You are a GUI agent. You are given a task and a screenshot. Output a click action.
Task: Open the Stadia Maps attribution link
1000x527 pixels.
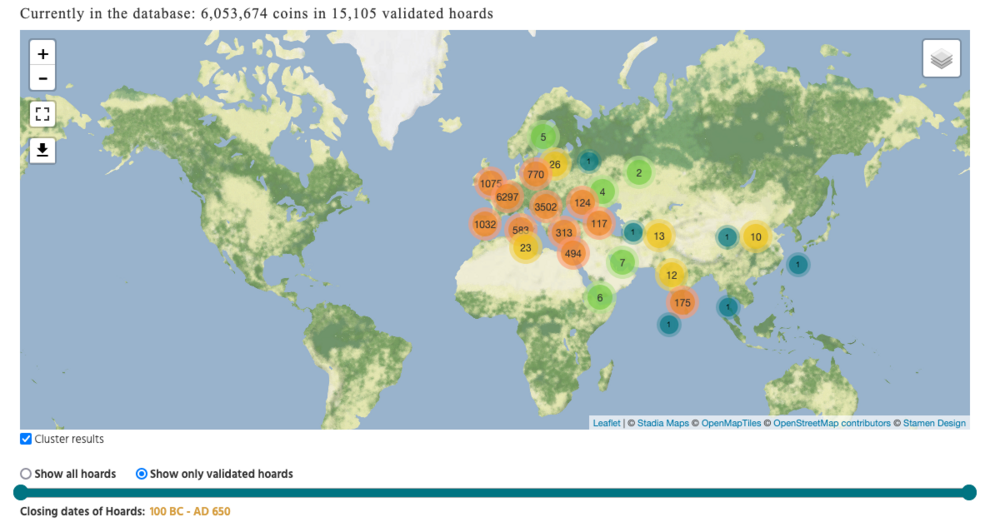663,423
